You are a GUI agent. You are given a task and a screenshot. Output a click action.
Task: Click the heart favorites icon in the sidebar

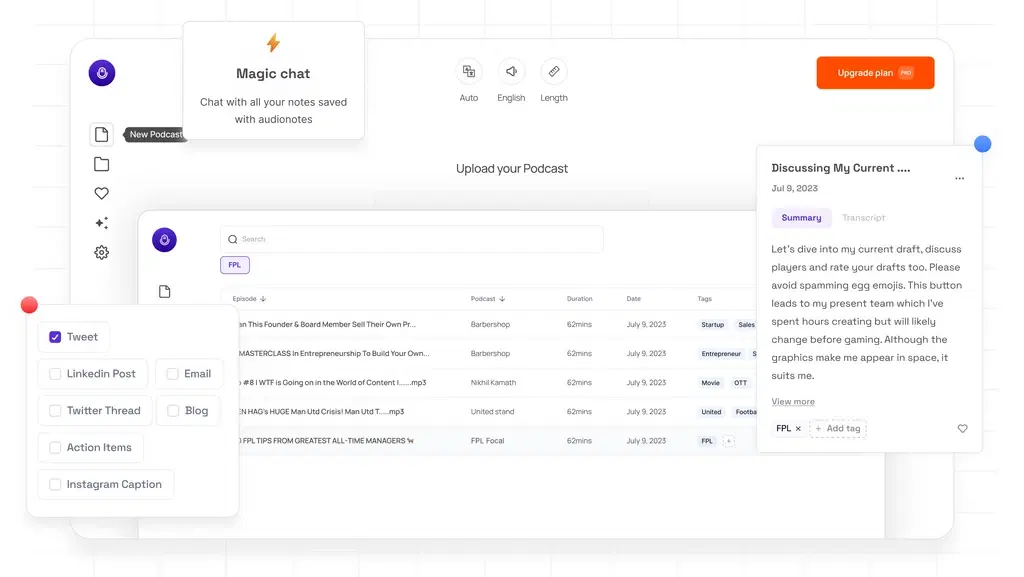coord(101,193)
